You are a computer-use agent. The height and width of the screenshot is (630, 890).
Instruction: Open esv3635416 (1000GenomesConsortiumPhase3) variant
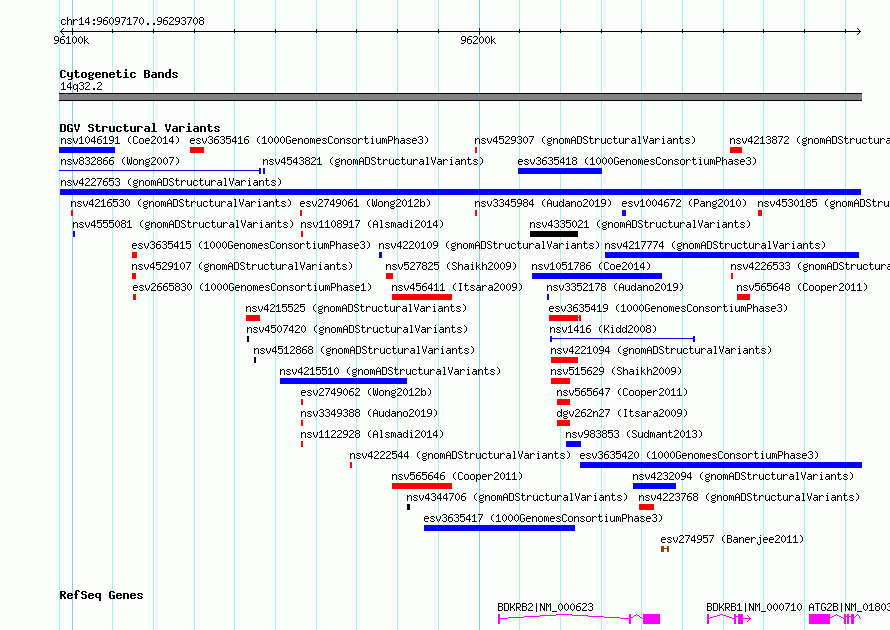309,140
